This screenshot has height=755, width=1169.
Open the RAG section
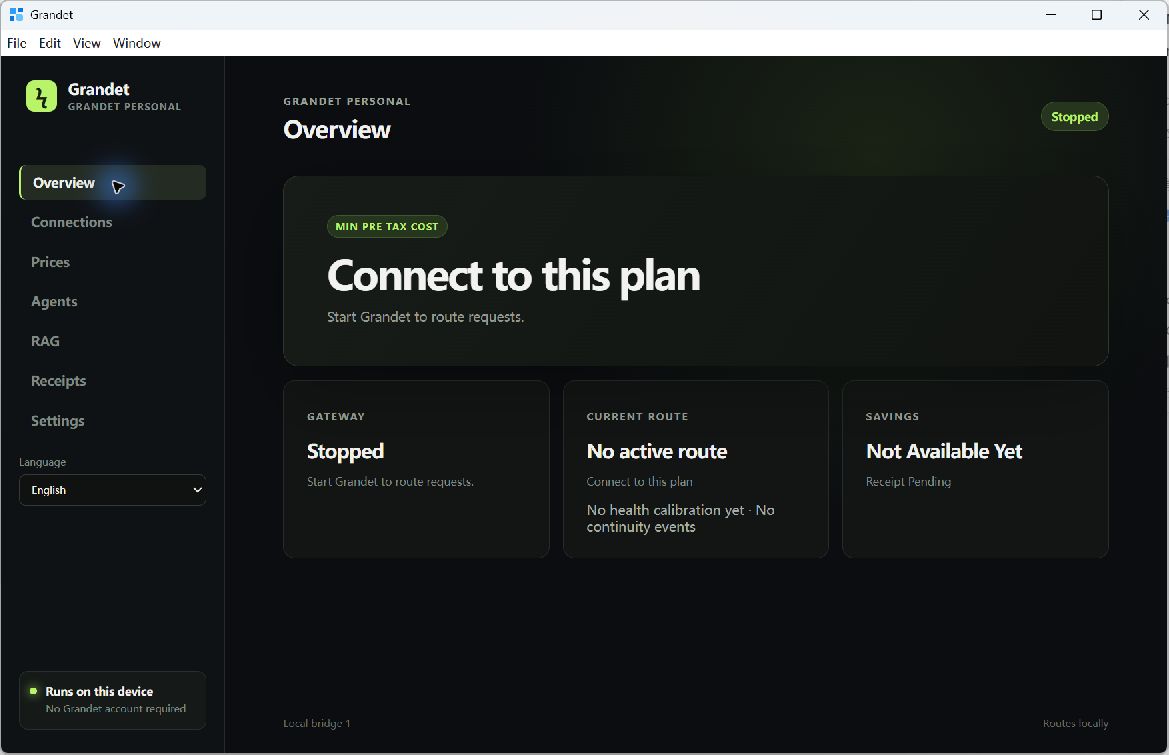click(x=45, y=341)
